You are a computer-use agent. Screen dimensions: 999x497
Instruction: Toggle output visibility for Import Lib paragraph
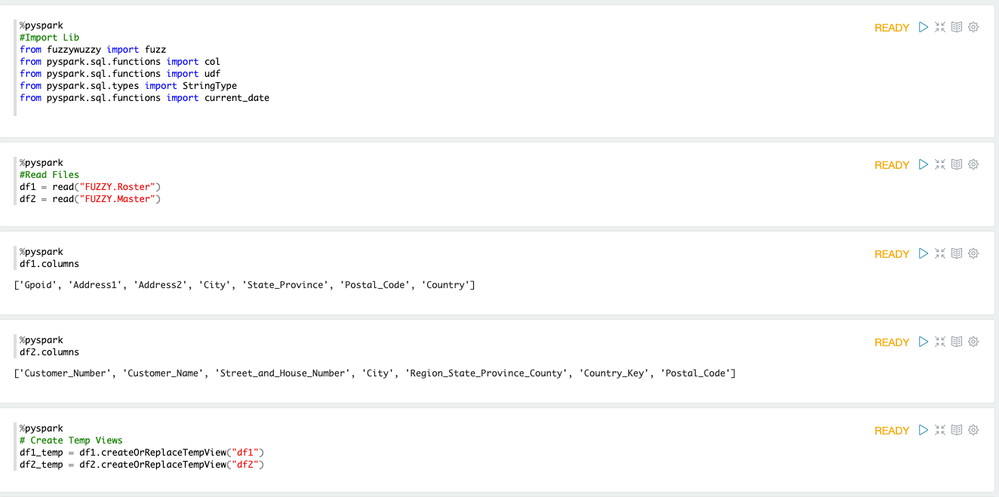tap(957, 28)
